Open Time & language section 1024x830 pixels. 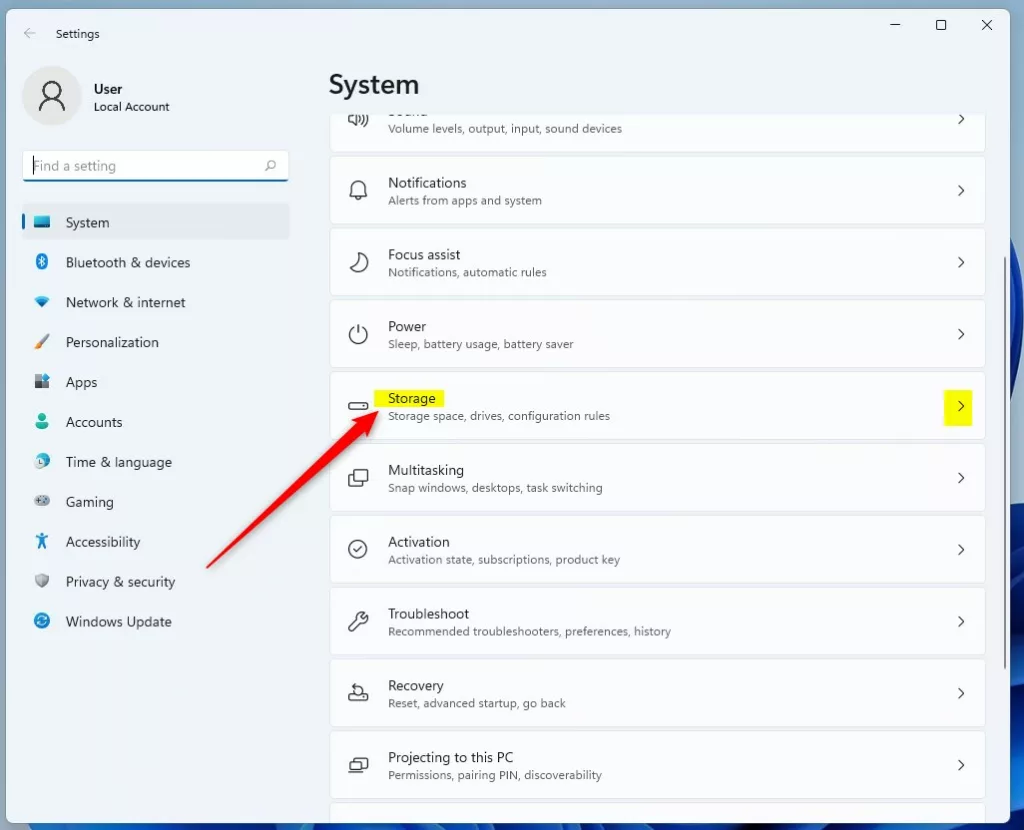[155, 462]
